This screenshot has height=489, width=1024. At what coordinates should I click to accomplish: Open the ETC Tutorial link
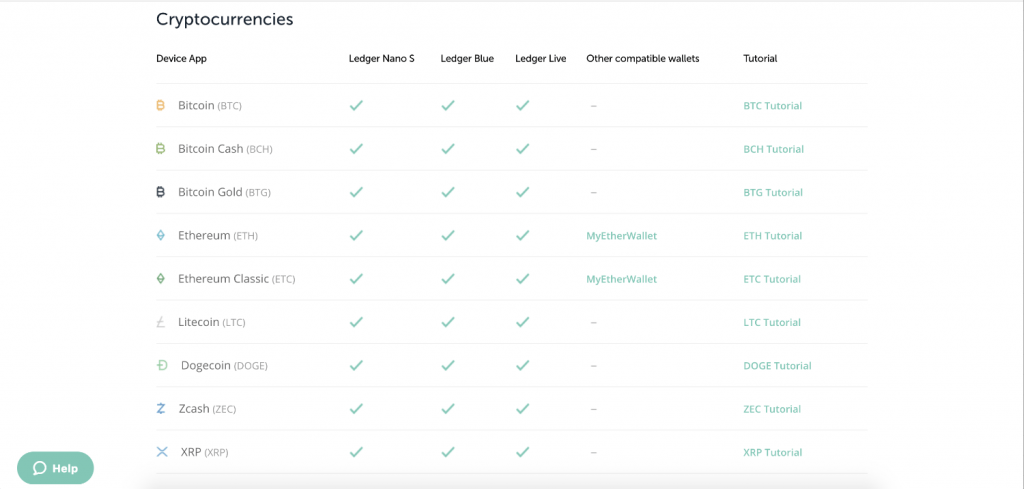772,279
